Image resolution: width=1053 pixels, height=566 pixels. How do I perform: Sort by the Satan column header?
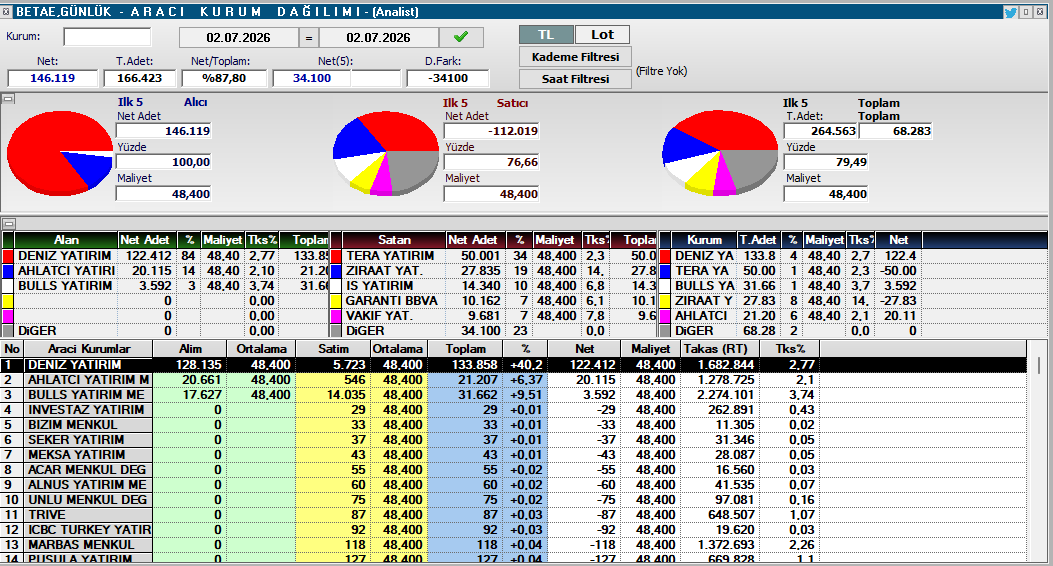[394, 240]
